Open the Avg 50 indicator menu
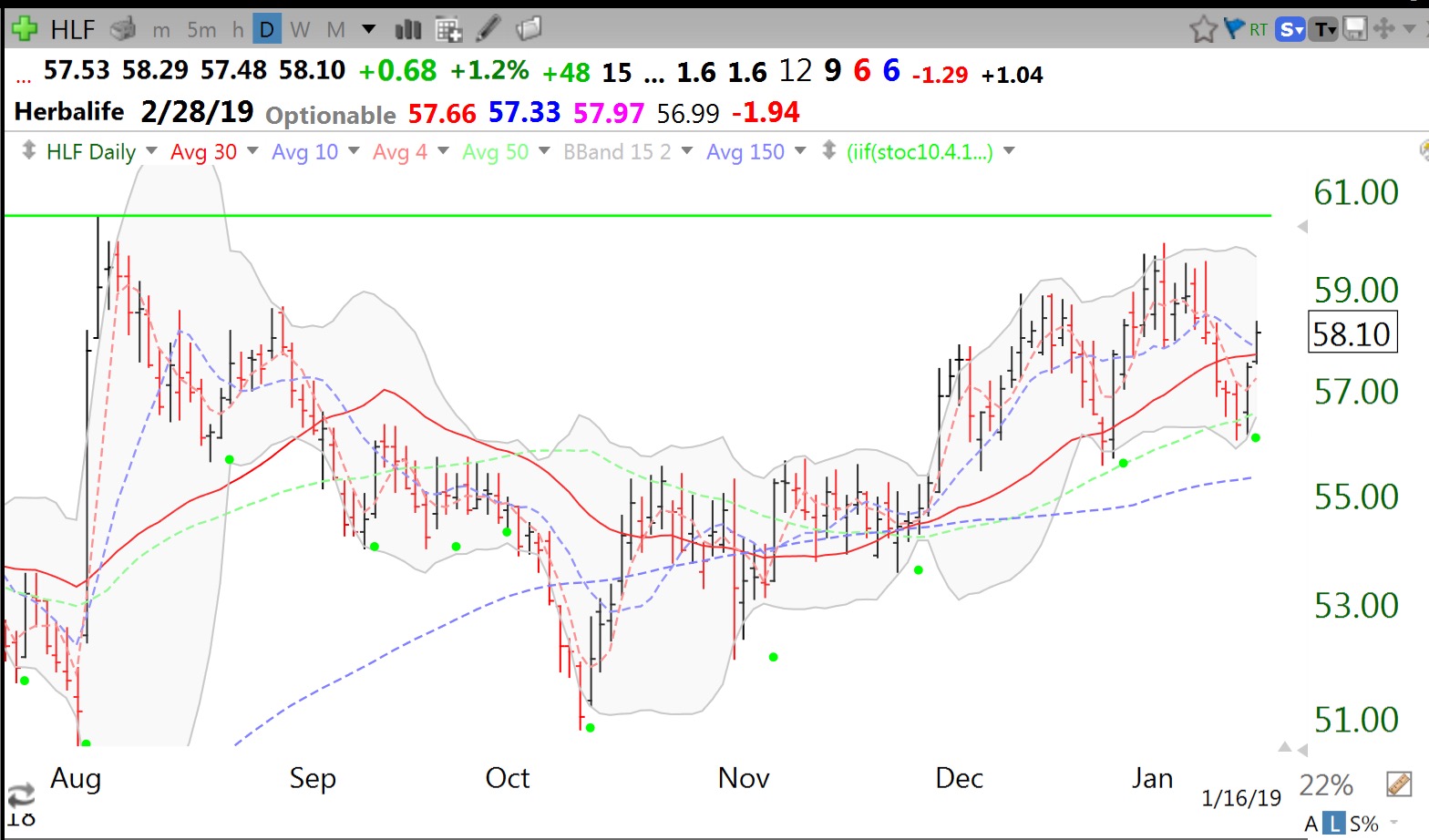 point(544,151)
